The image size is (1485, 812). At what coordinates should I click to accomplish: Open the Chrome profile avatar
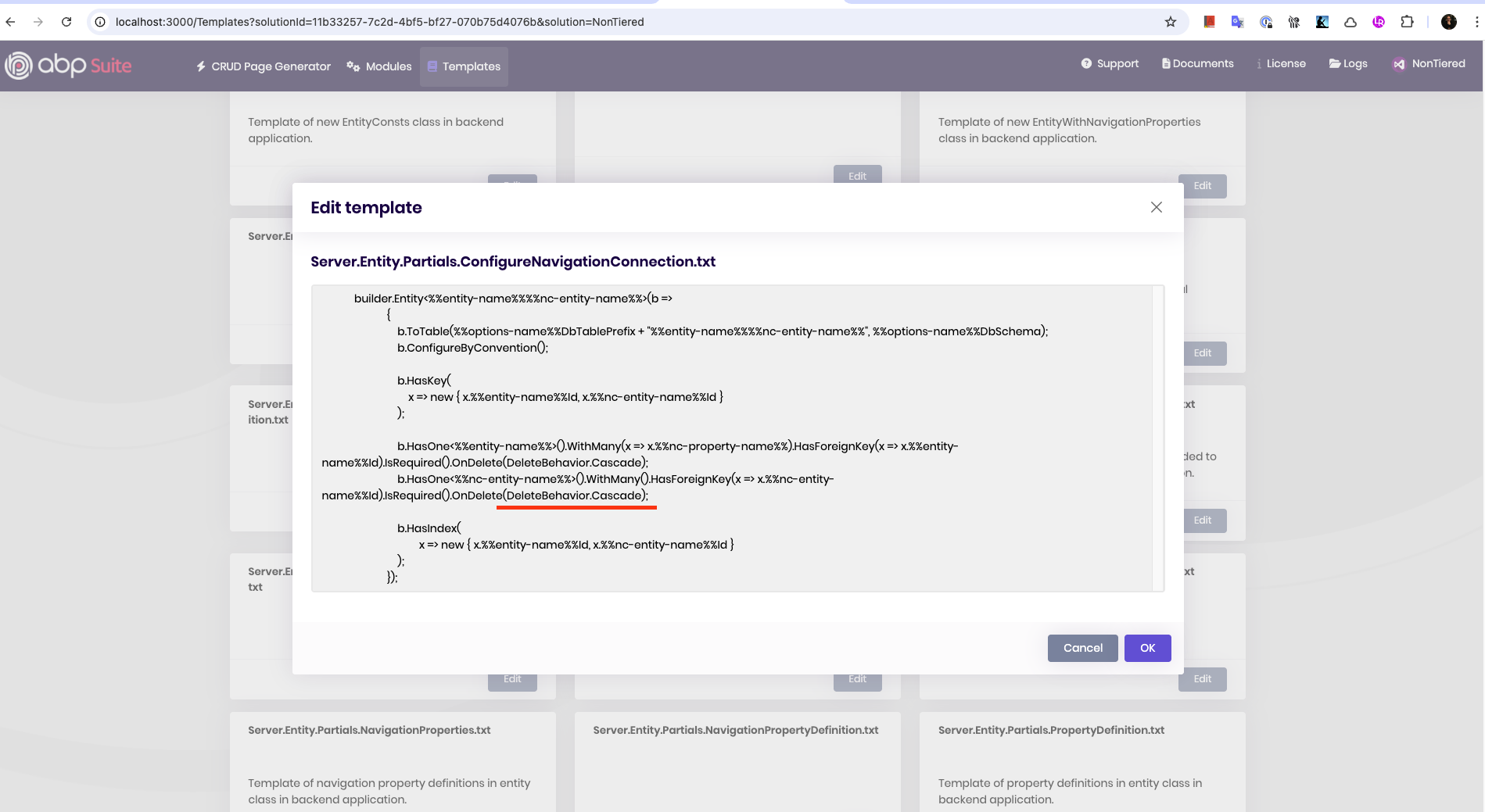pos(1448,22)
